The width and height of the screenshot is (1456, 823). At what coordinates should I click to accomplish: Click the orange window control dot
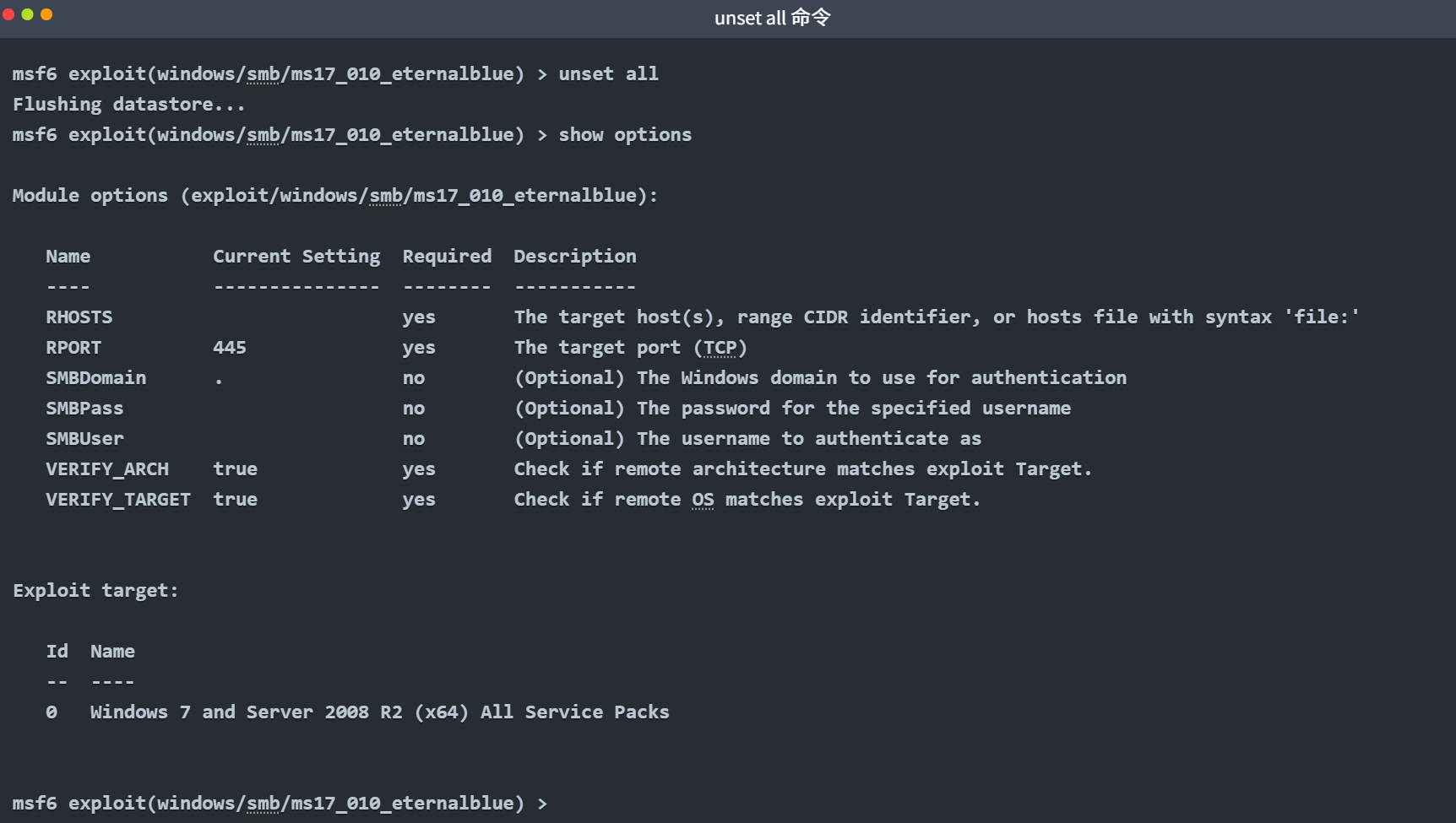46,14
